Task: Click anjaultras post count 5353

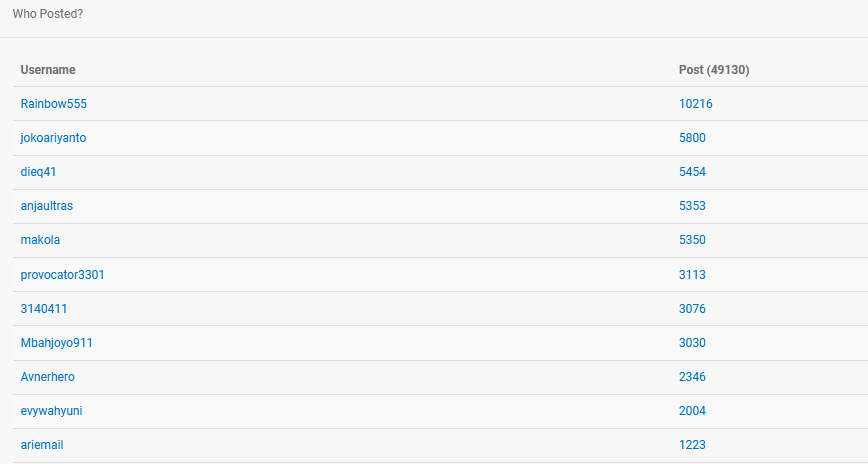Action: coord(692,206)
